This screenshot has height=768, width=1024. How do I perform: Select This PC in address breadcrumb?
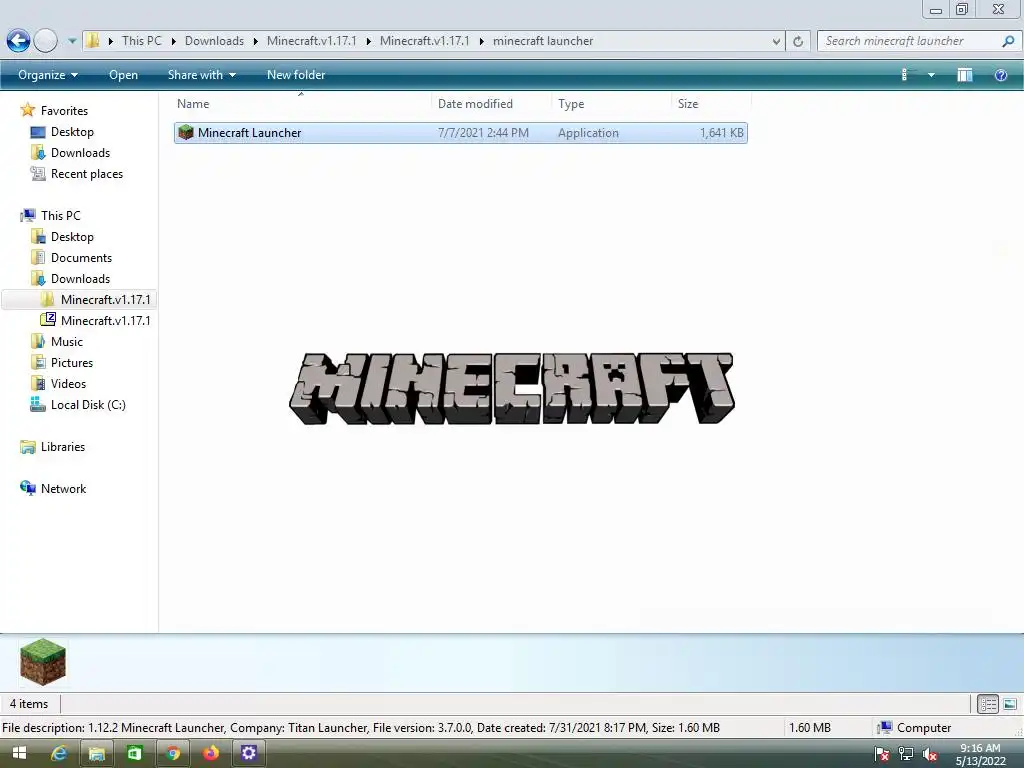142,40
